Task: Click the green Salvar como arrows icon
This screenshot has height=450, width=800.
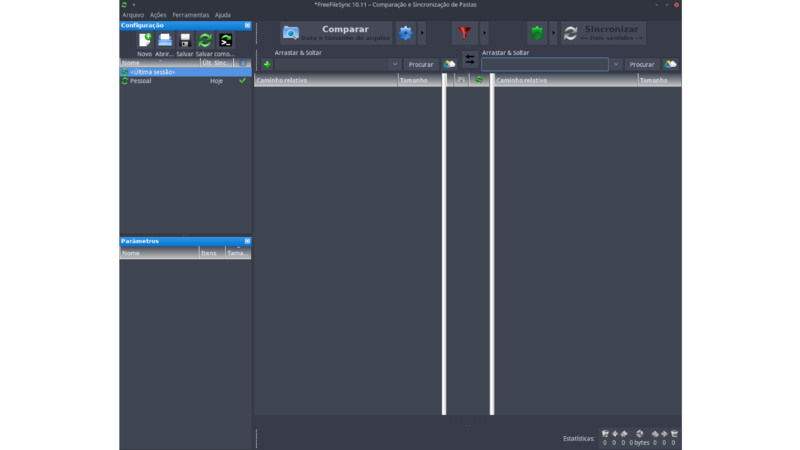Action: [205, 40]
